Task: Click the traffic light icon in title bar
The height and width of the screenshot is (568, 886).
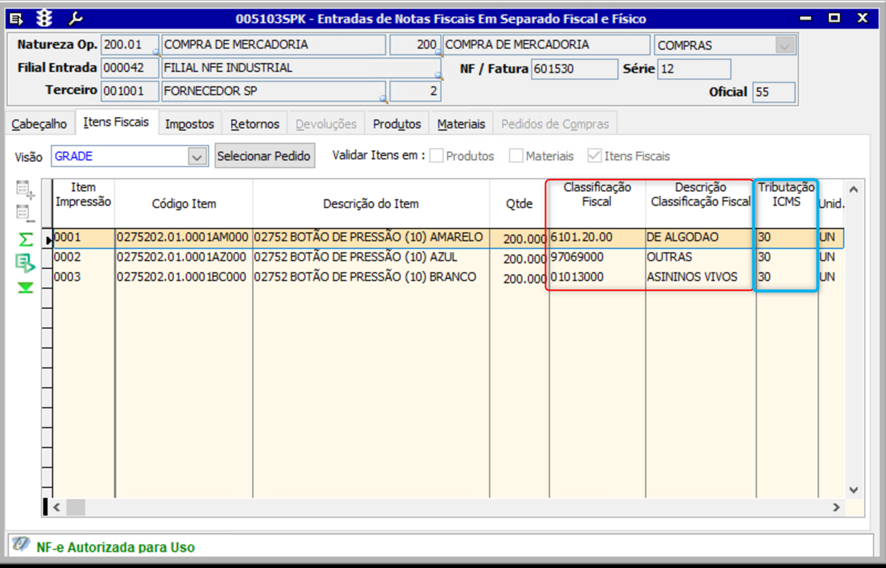Action: coord(44,19)
